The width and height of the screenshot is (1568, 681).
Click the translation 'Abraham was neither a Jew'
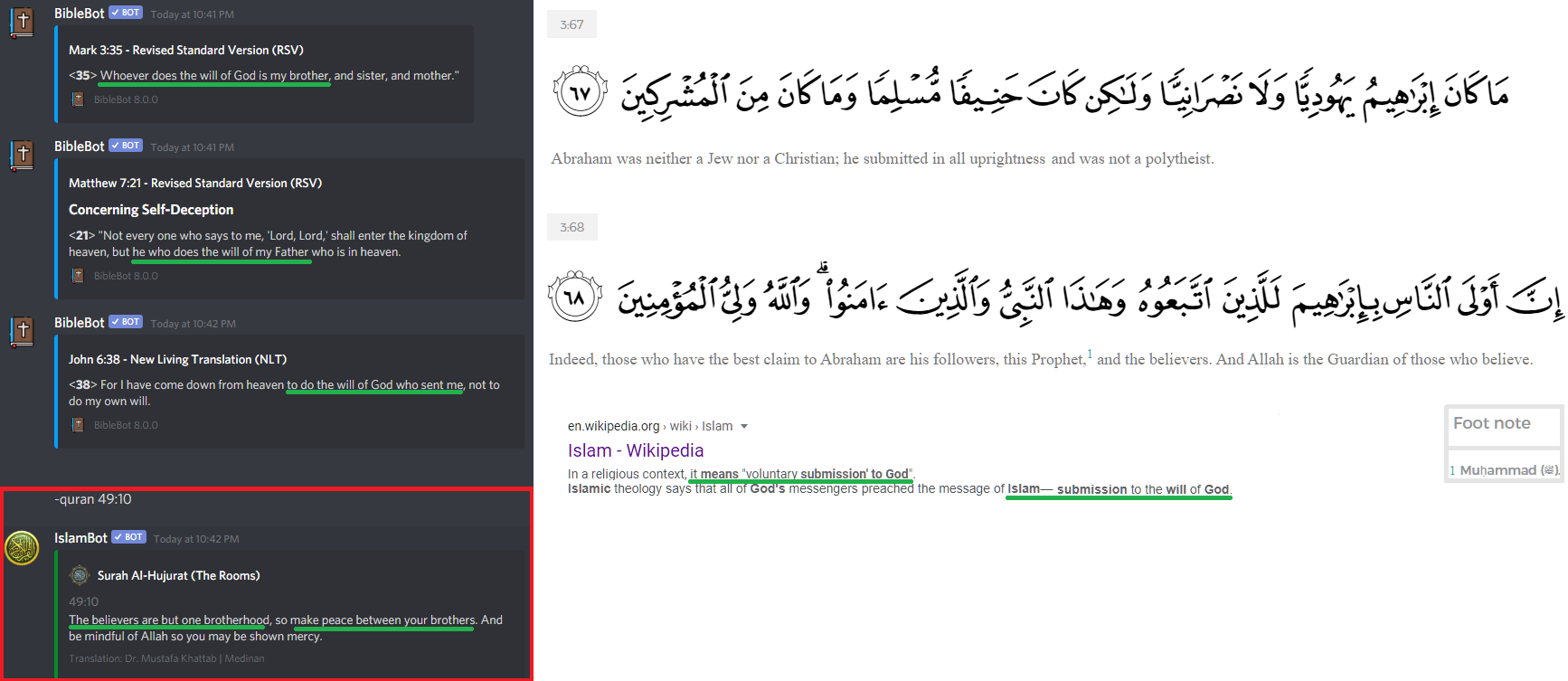coord(883,159)
